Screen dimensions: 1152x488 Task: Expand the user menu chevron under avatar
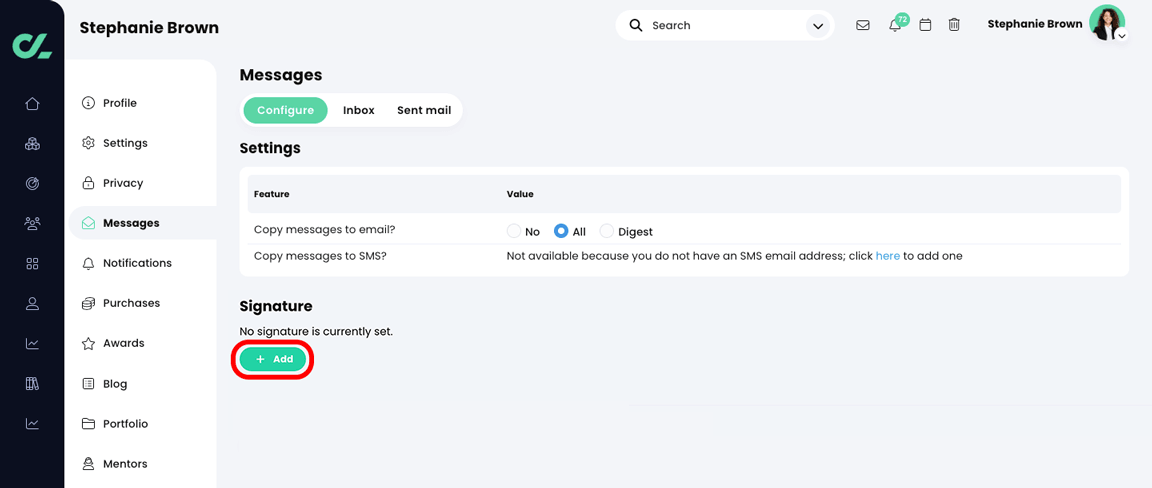(1122, 35)
